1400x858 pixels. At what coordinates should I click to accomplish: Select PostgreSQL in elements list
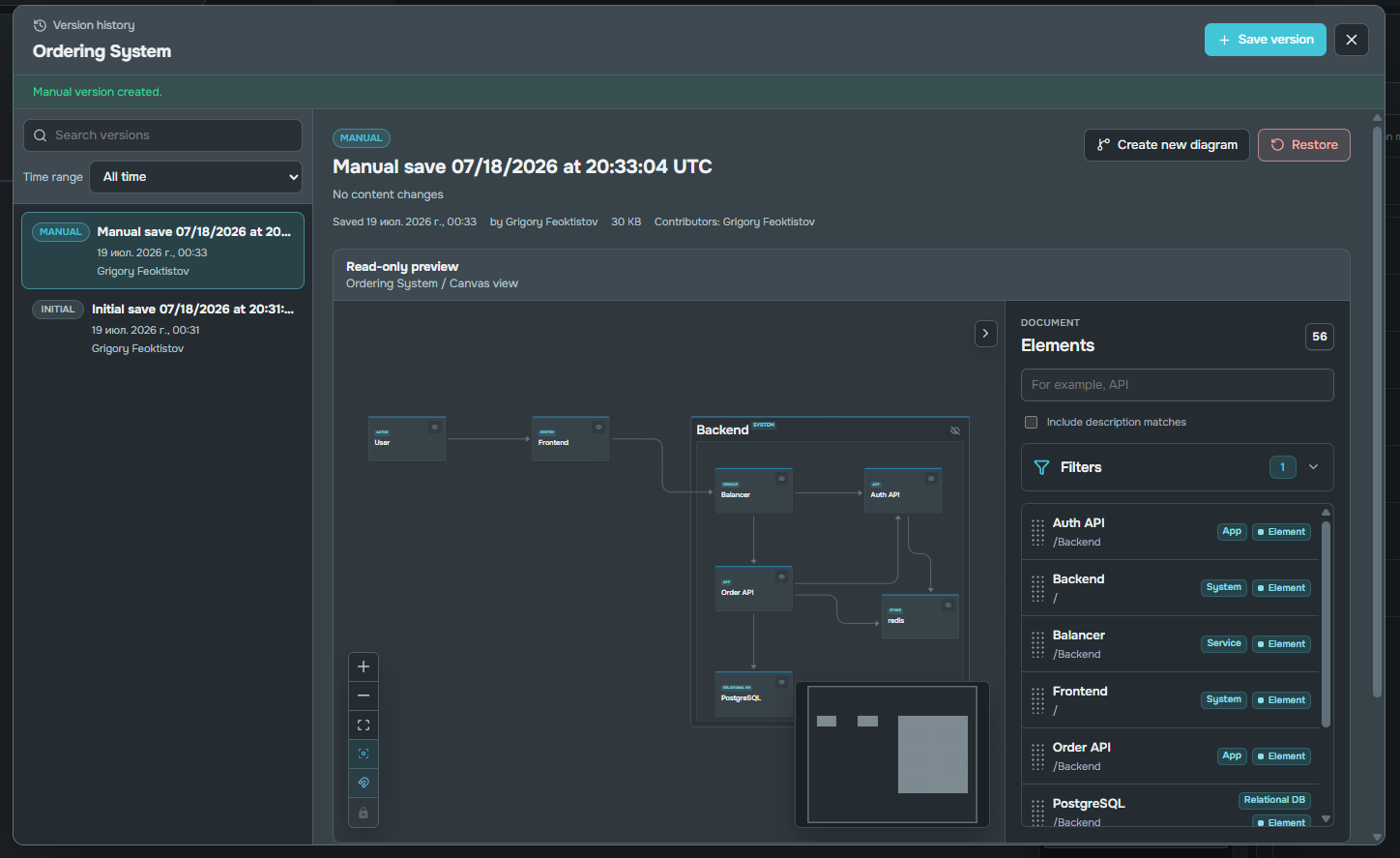(x=1171, y=806)
